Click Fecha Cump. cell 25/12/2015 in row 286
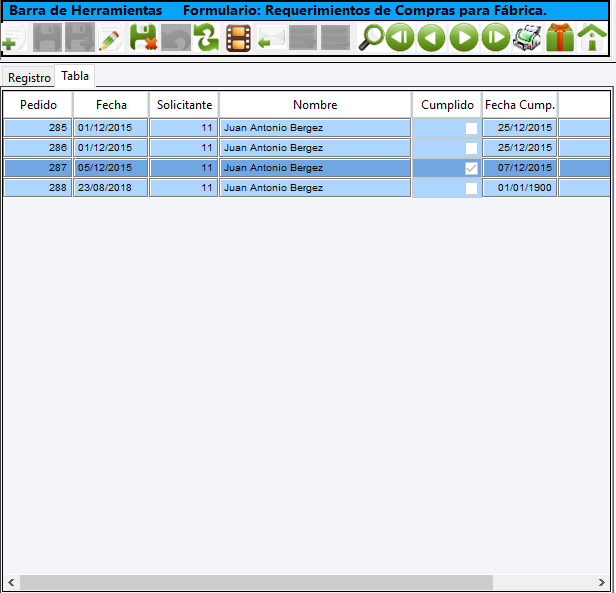 520,148
